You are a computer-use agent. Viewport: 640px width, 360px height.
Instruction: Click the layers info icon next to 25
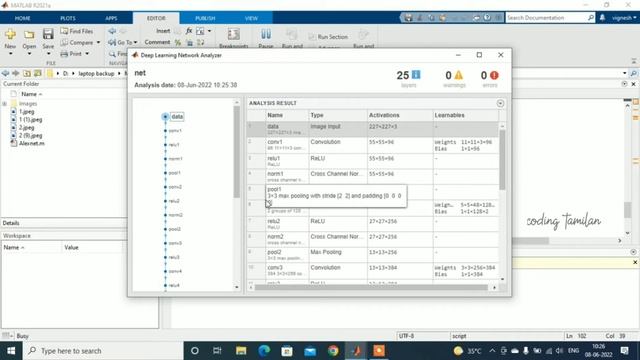[416, 75]
